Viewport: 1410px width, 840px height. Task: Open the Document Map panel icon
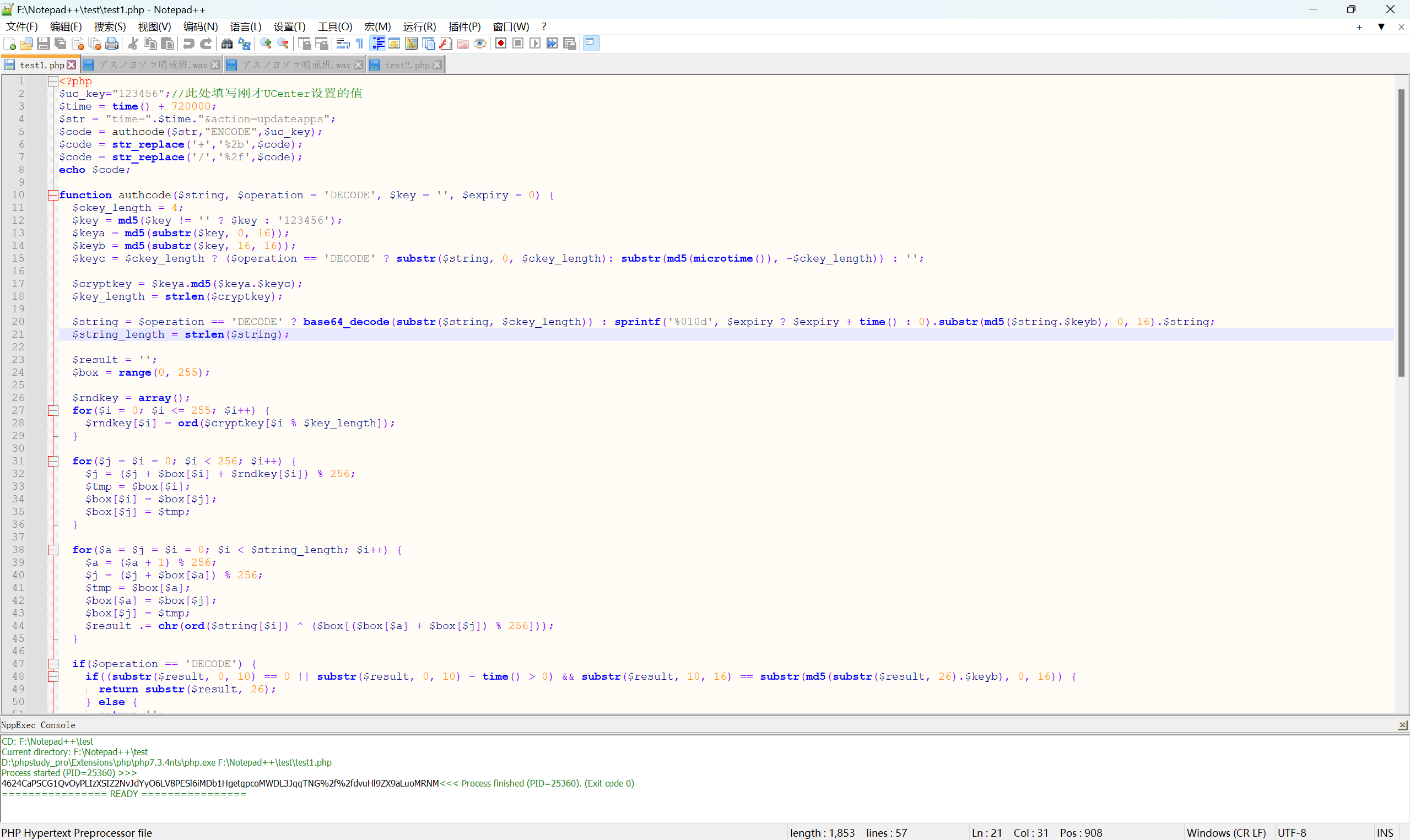412,44
